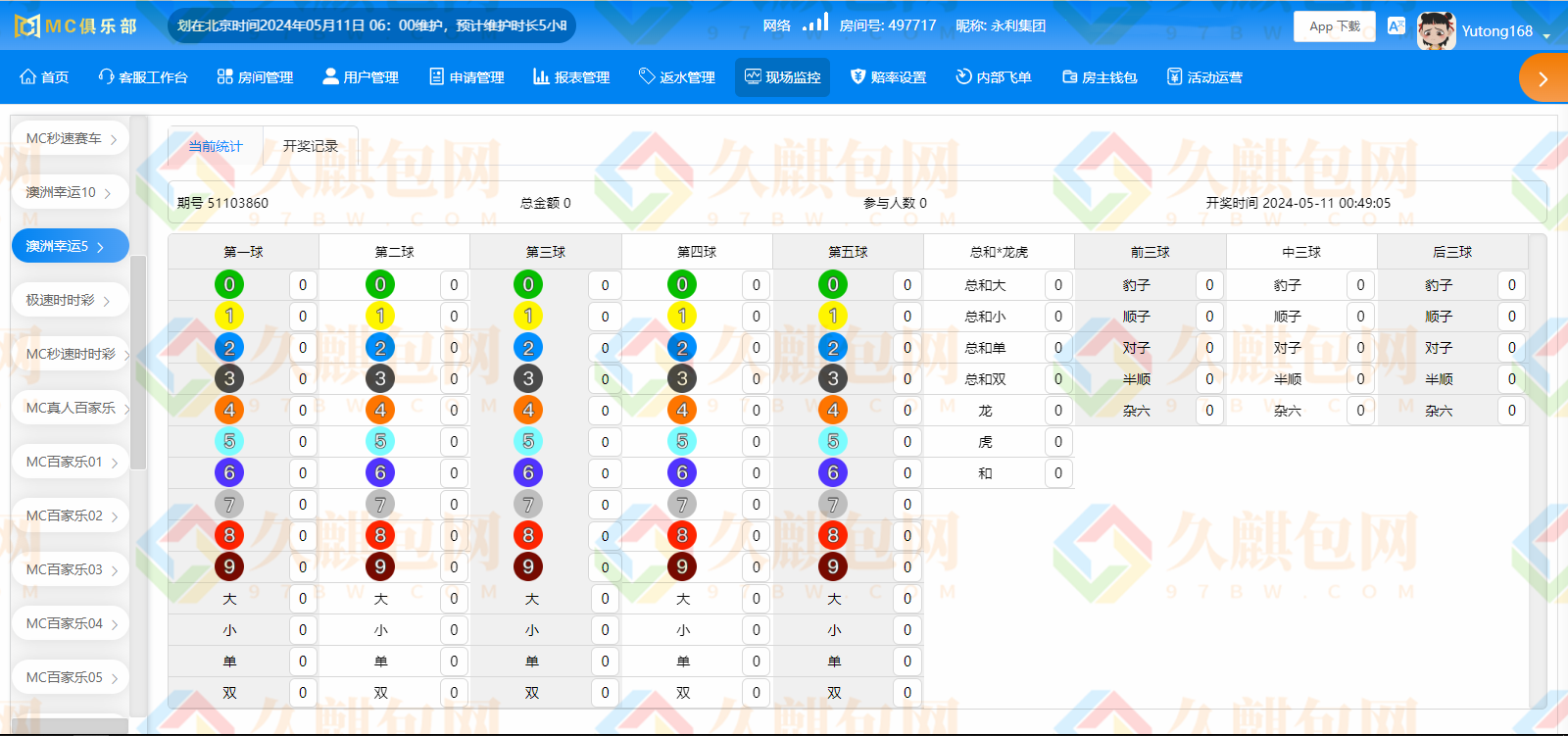Select MC秒速赛车 in sidebar
1568x736 pixels.
(x=71, y=139)
